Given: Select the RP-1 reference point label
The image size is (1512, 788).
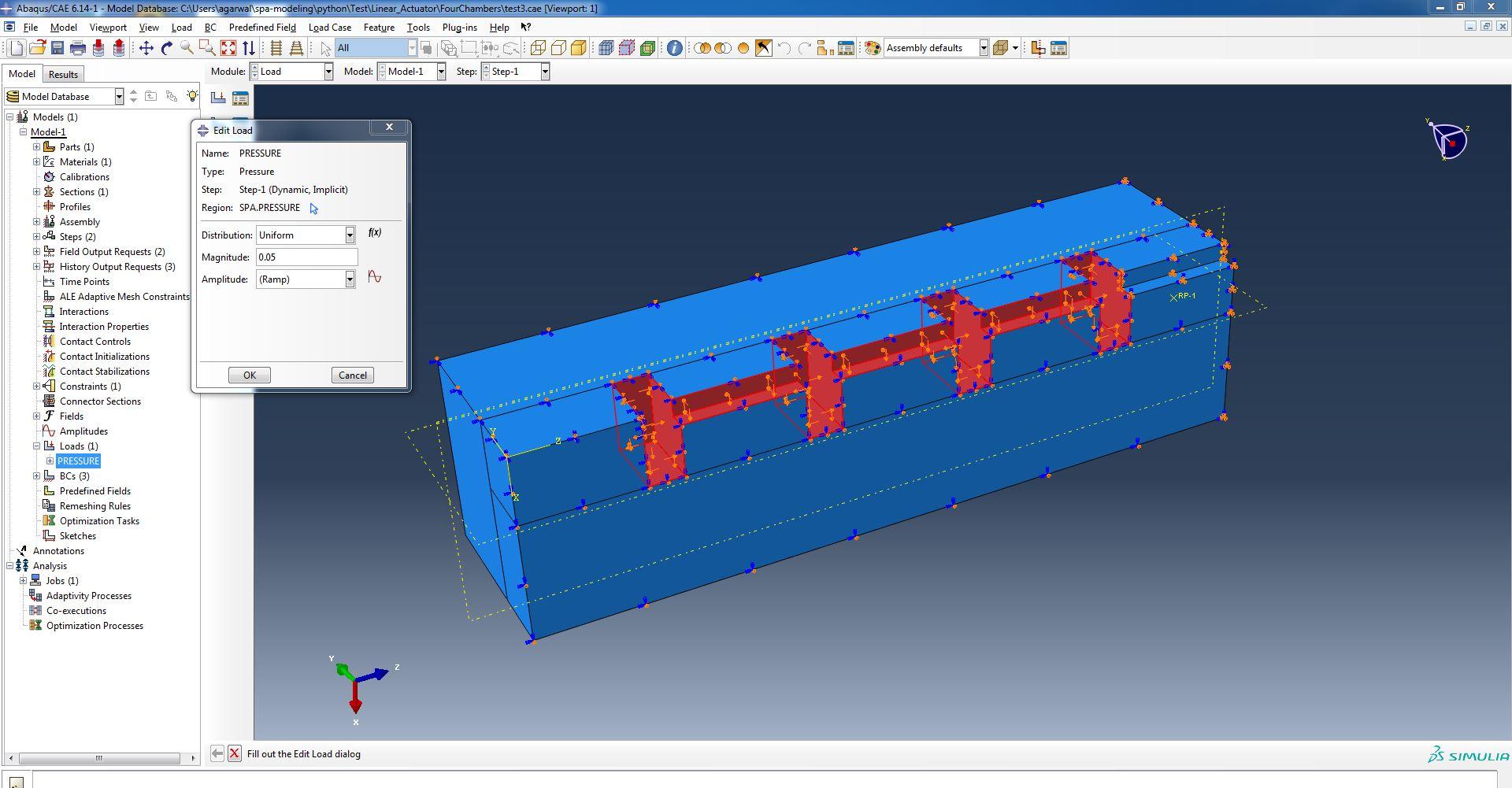Looking at the screenshot, I should tap(1187, 296).
